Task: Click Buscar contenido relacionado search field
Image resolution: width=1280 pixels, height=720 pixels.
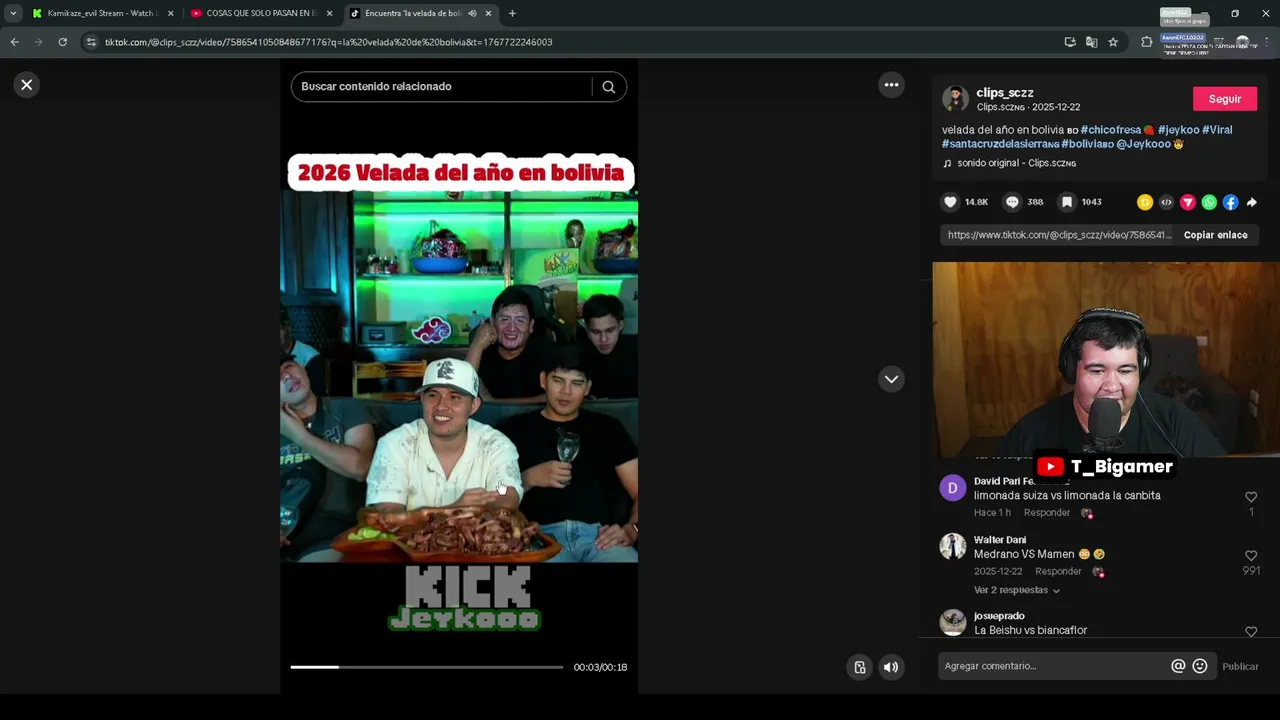Action: pos(440,87)
